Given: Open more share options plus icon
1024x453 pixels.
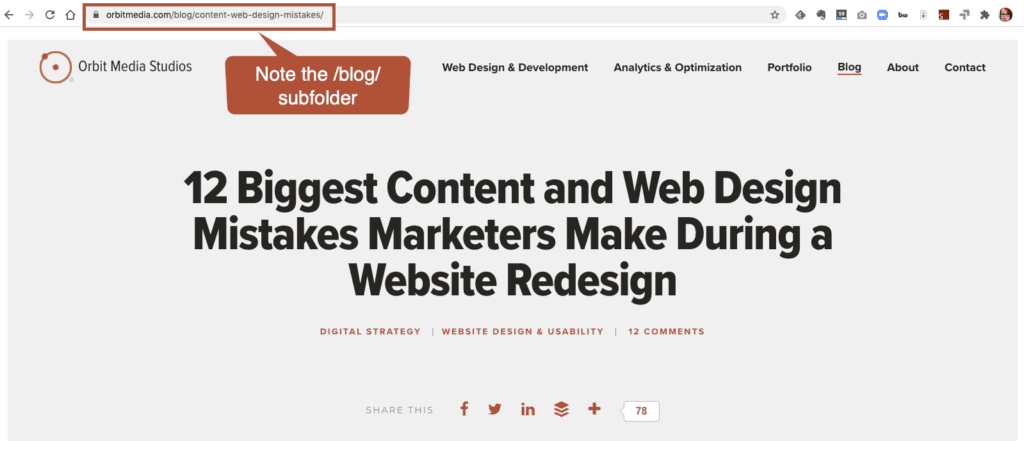Looking at the screenshot, I should 594,409.
